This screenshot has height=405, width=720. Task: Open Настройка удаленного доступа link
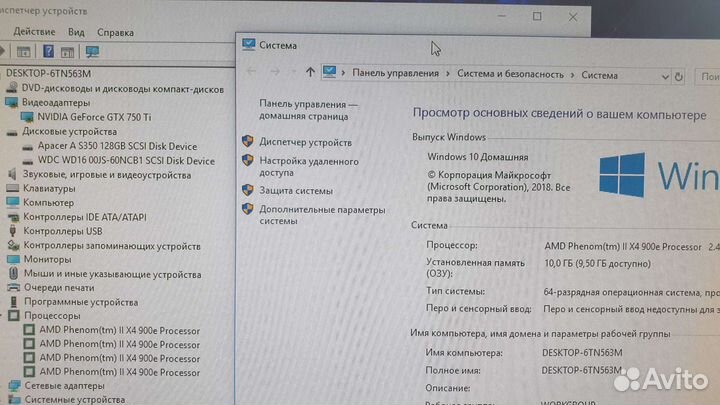(309, 167)
